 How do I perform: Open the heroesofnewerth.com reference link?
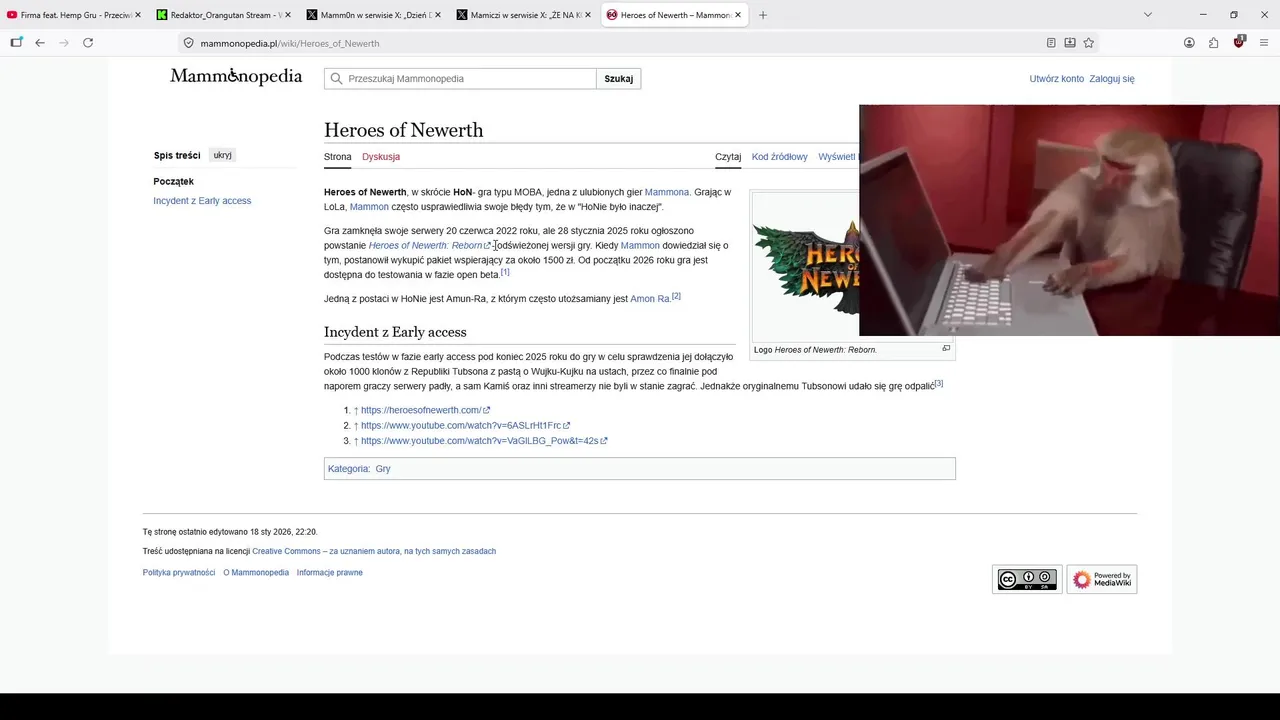(425, 410)
